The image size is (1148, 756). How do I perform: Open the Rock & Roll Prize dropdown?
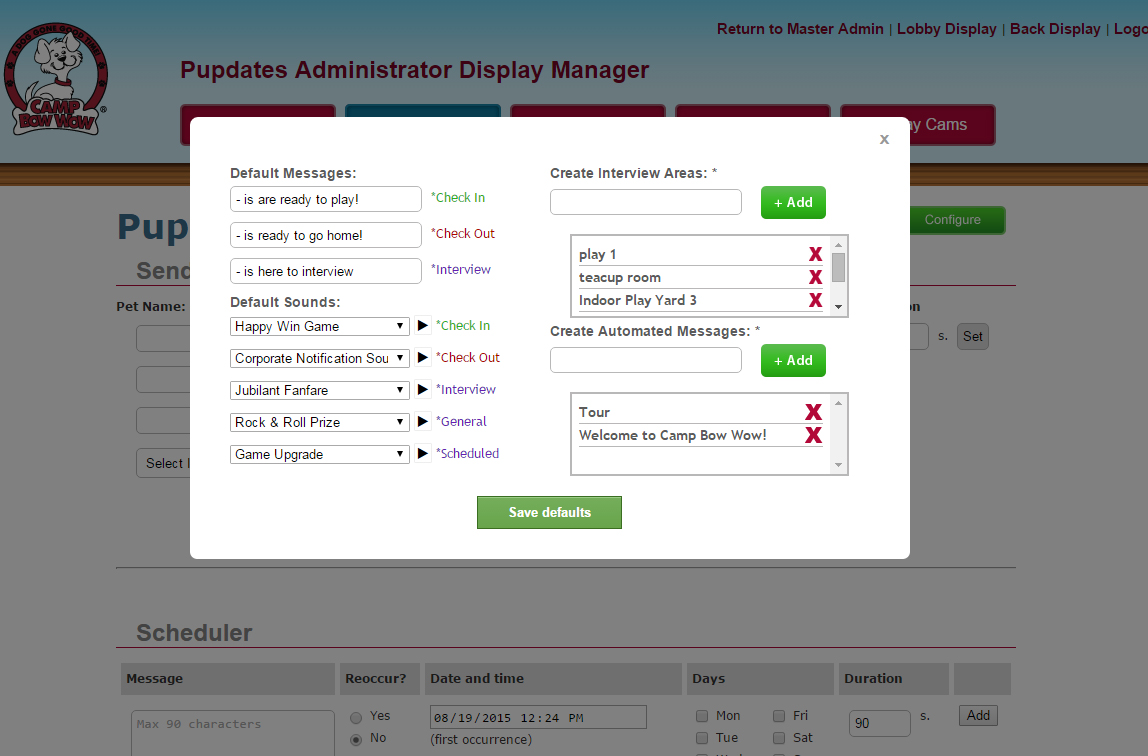tap(319, 422)
